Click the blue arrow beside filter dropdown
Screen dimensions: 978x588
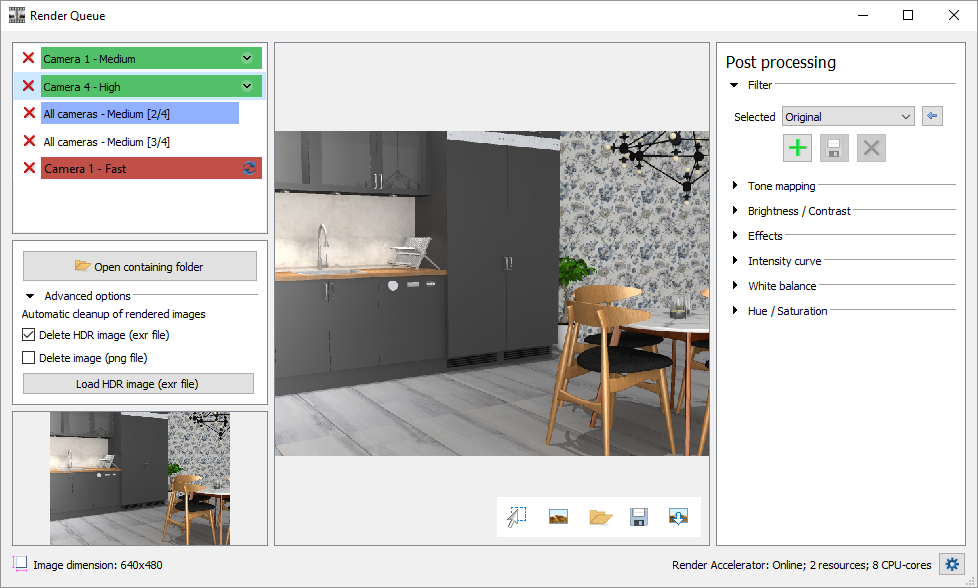(932, 117)
